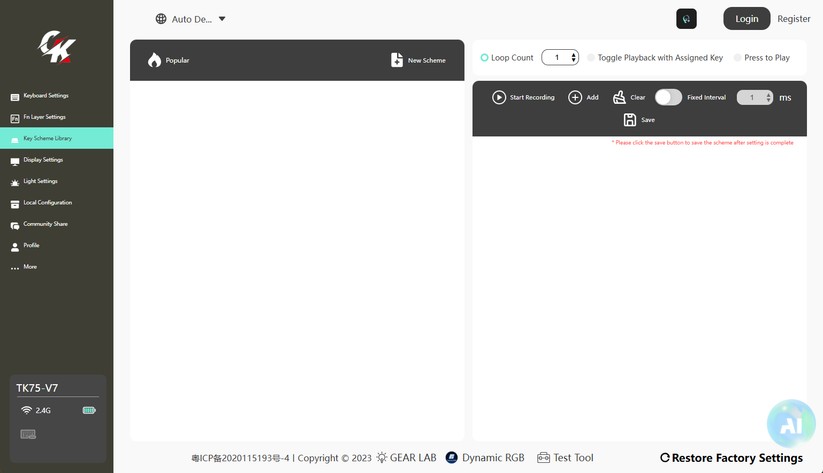Open the floating AI assistant bubble

[791, 424]
